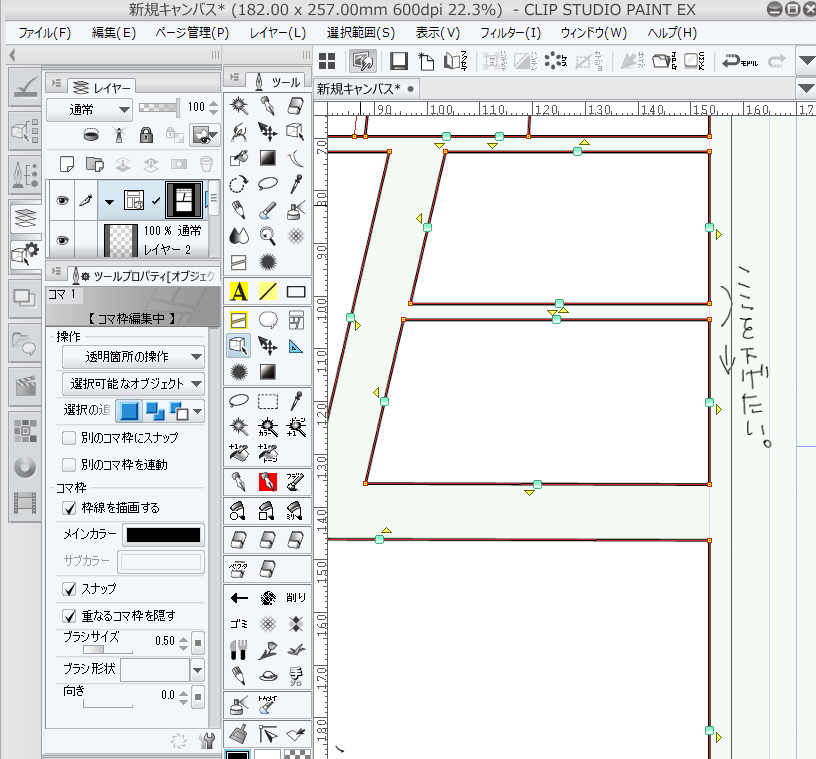Select the red-highlighted pen sub tool
The height and width of the screenshot is (759, 816).
click(x=267, y=481)
